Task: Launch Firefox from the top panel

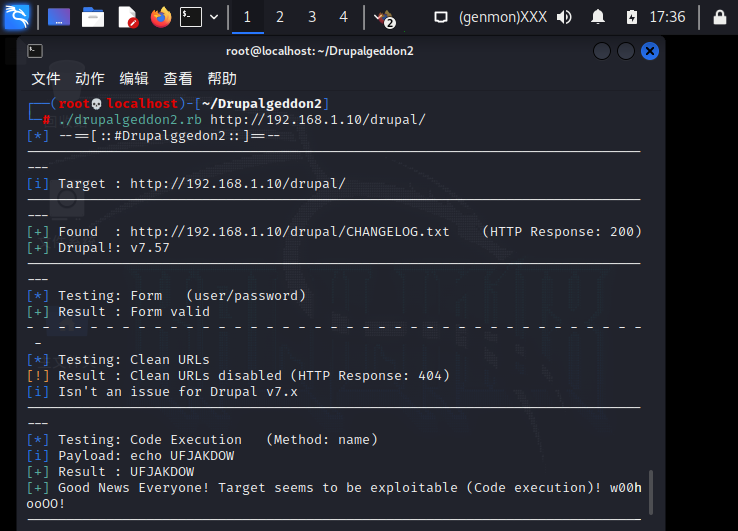Action: click(161, 17)
